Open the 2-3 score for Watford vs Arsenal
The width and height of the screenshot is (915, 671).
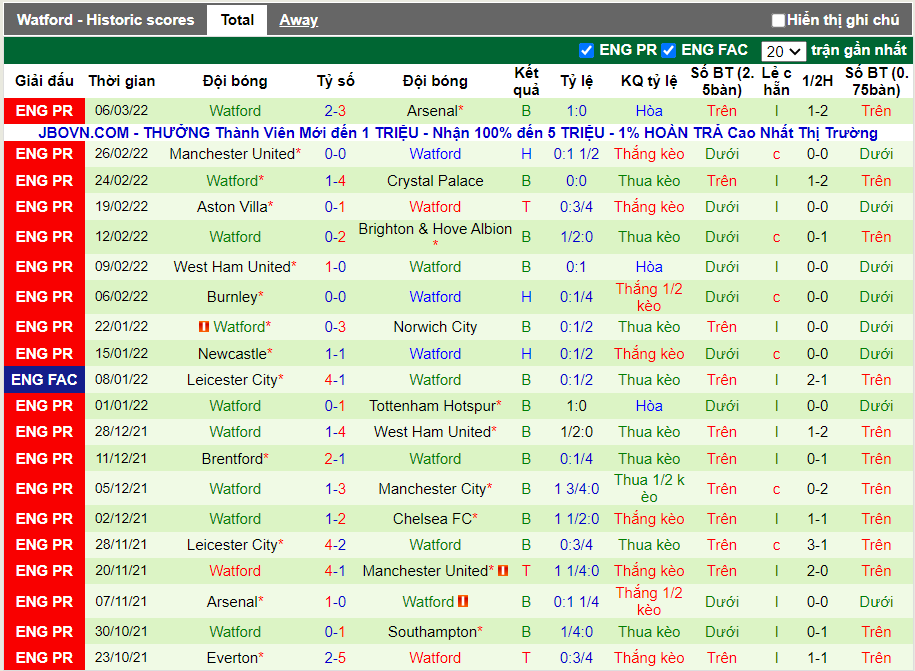click(335, 111)
